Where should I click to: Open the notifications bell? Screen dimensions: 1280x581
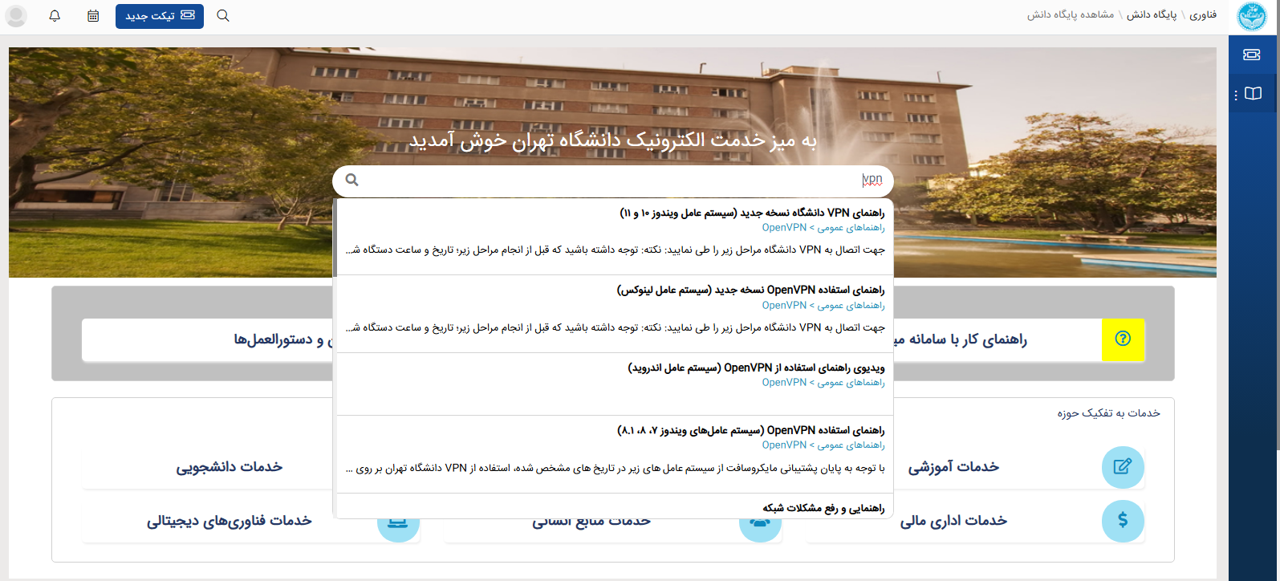(55, 16)
